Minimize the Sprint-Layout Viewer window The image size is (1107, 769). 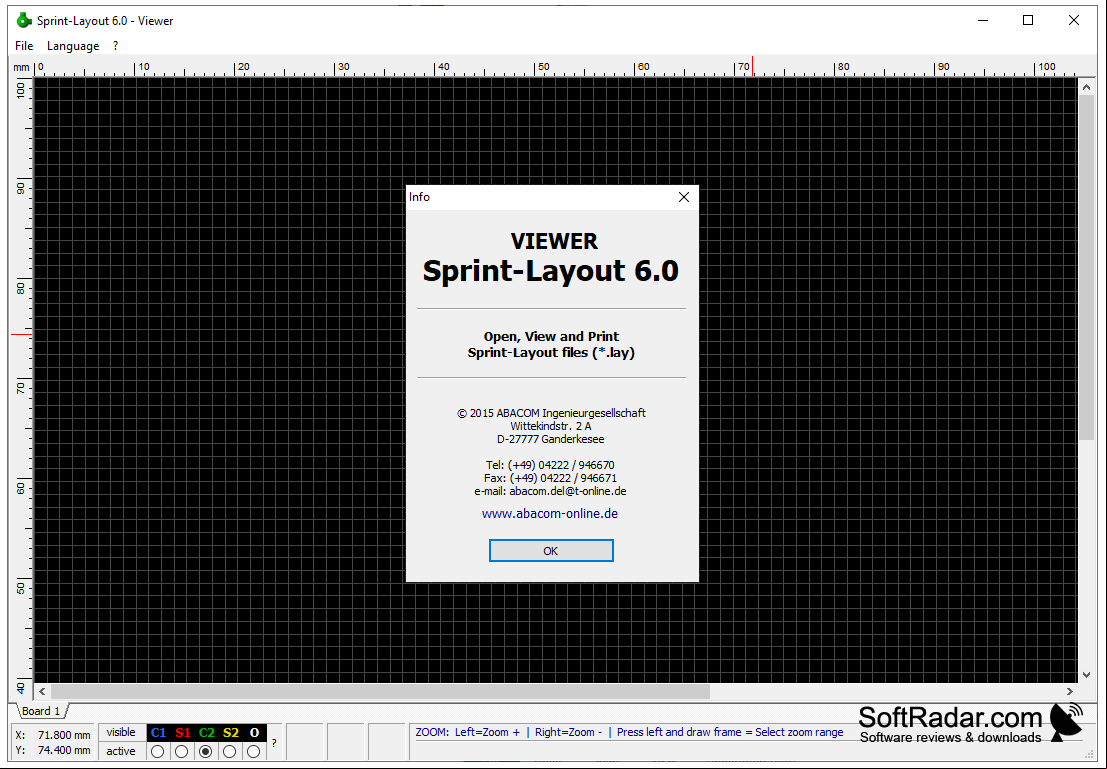tap(983, 20)
